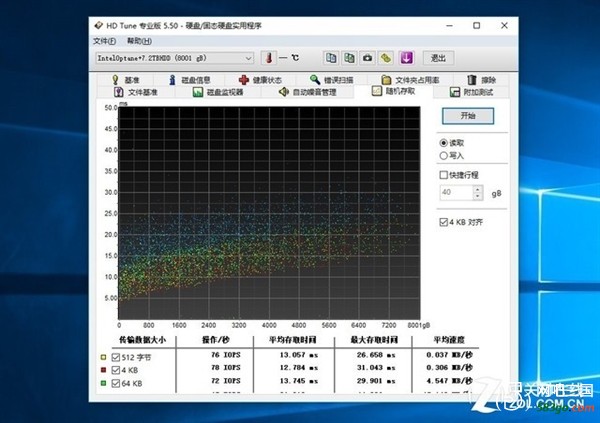Enable the 快捷行程 short stroke checkbox
Viewport: 600px width, 423px height.
[443, 175]
